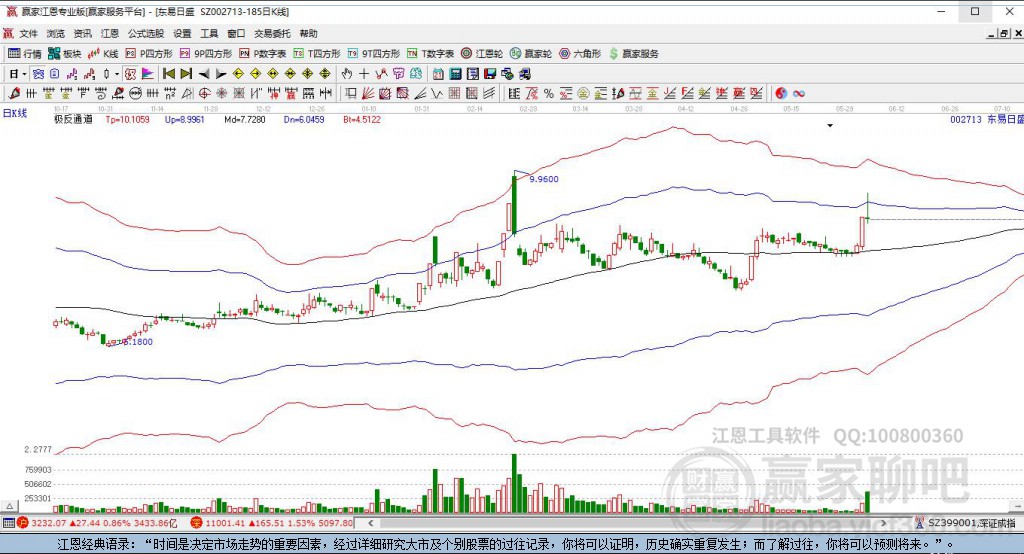The height and width of the screenshot is (554, 1024).
Task: Click the yin-yang circle icon
Action: point(781,93)
